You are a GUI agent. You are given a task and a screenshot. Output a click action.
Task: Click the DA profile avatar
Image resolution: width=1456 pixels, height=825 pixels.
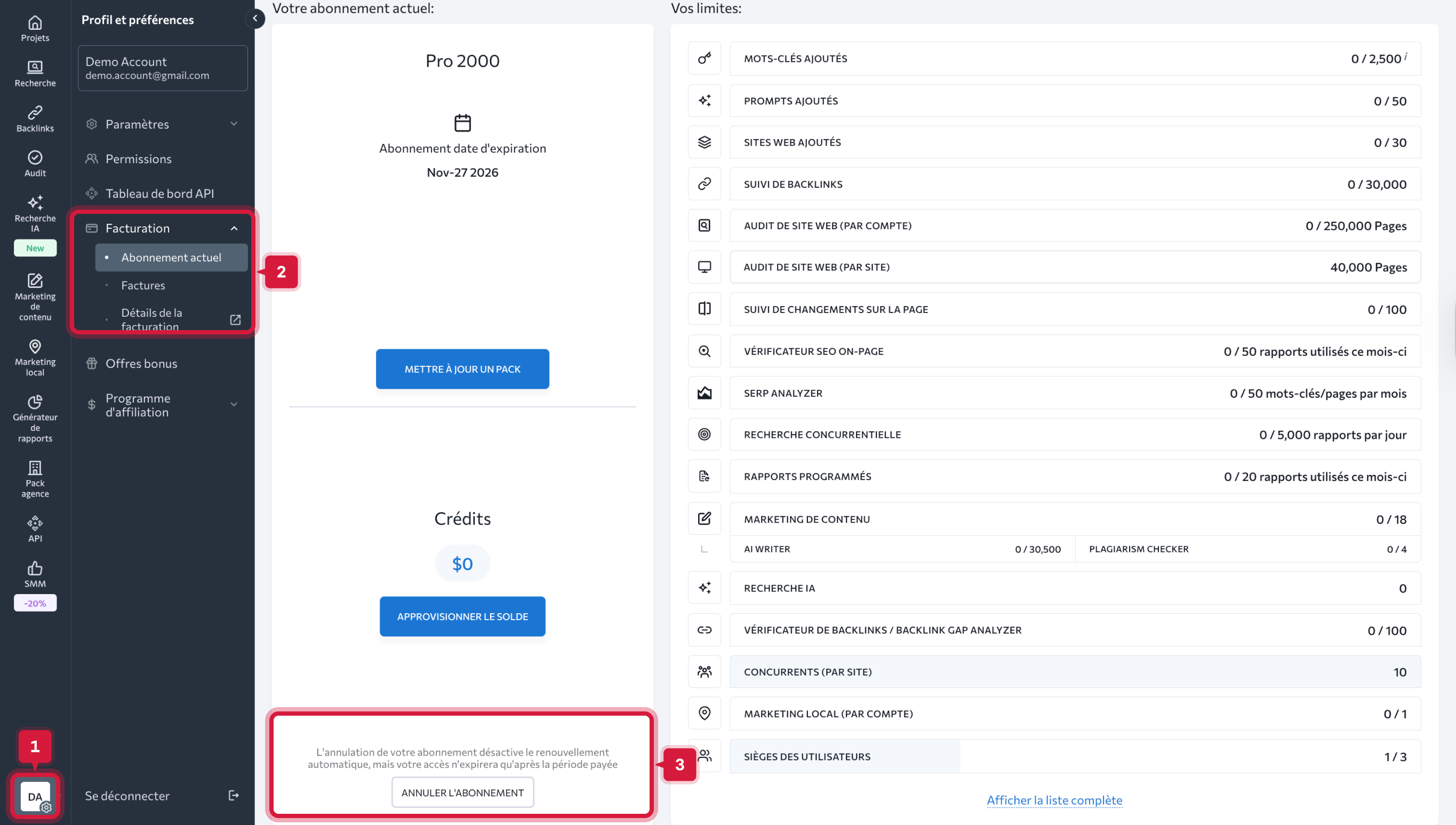tap(35, 796)
